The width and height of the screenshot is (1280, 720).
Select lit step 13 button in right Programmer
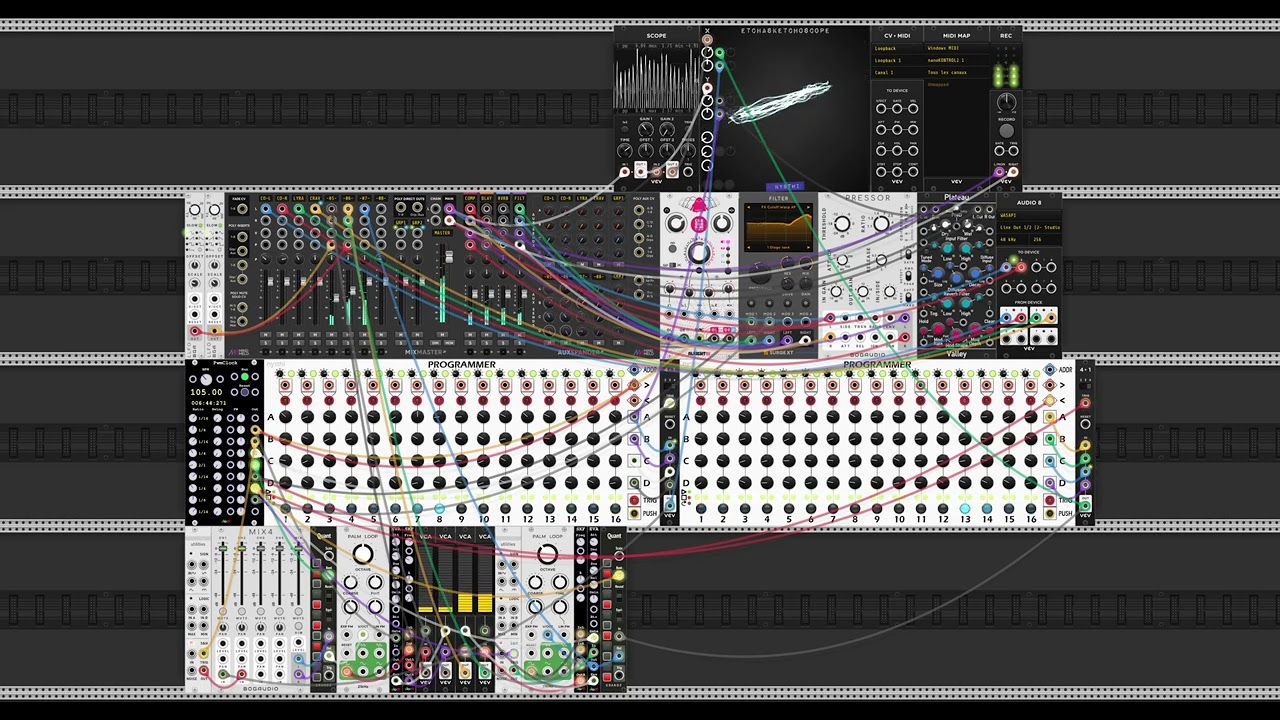tap(965, 508)
